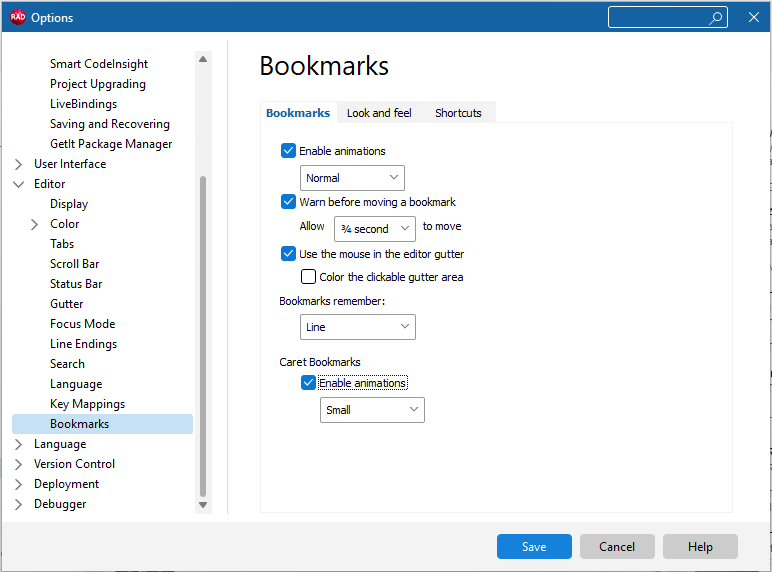The width and height of the screenshot is (772, 572).
Task: Open the ¾ second delay dropdown
Action: (375, 229)
